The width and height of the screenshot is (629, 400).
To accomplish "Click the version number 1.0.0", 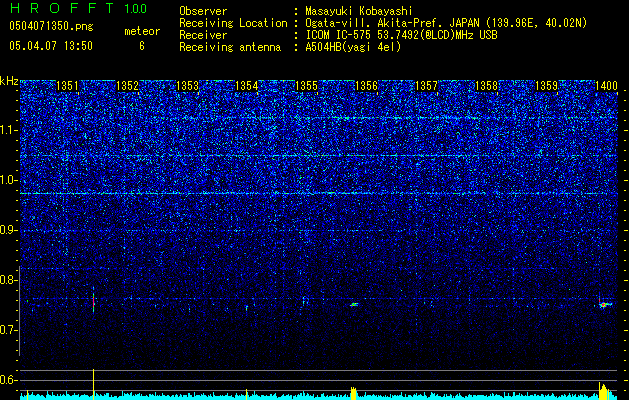I will tap(135, 8).
